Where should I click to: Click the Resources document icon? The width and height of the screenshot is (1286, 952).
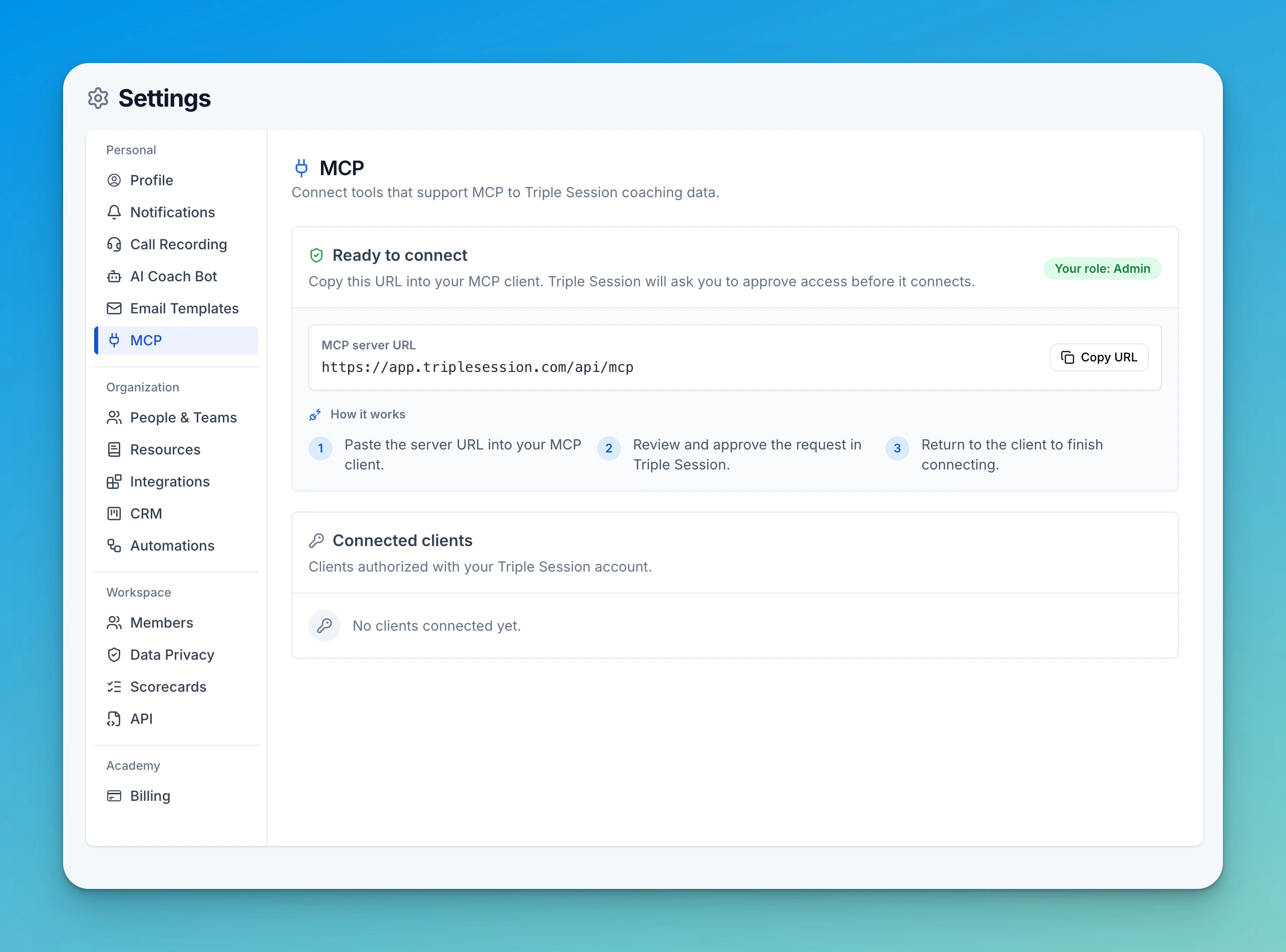pyautogui.click(x=114, y=449)
